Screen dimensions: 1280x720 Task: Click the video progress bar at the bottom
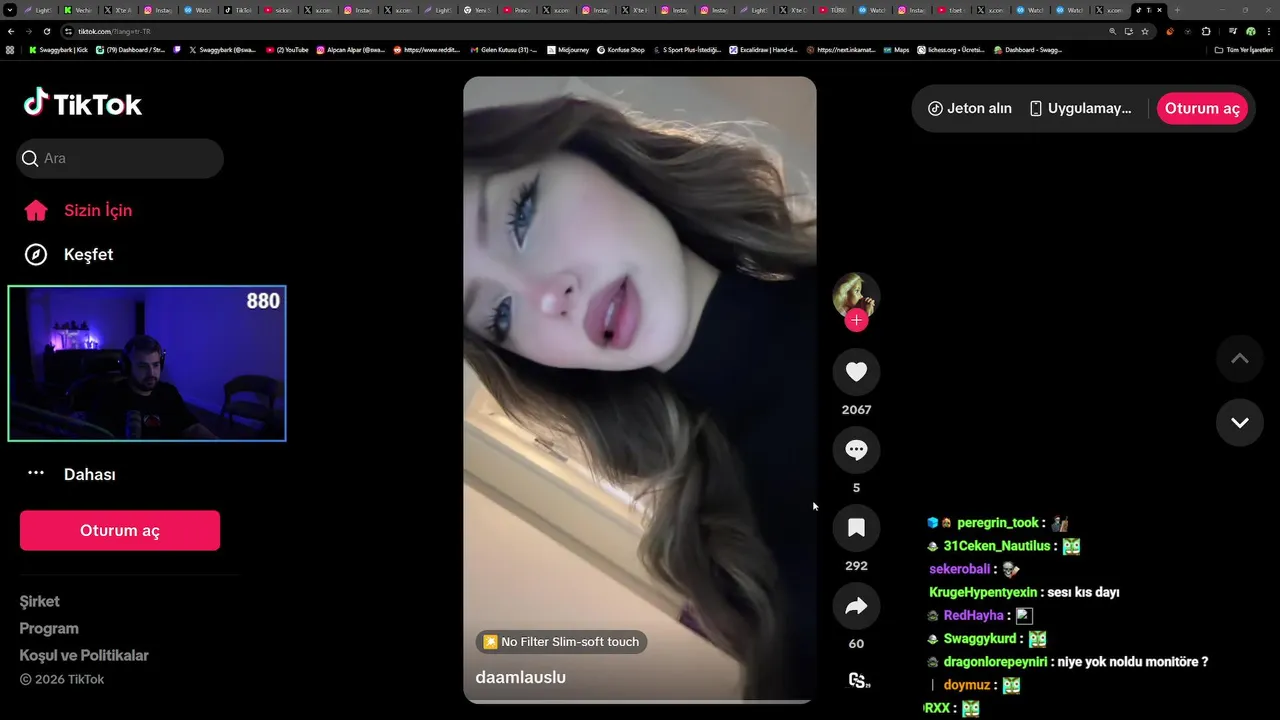point(640,701)
